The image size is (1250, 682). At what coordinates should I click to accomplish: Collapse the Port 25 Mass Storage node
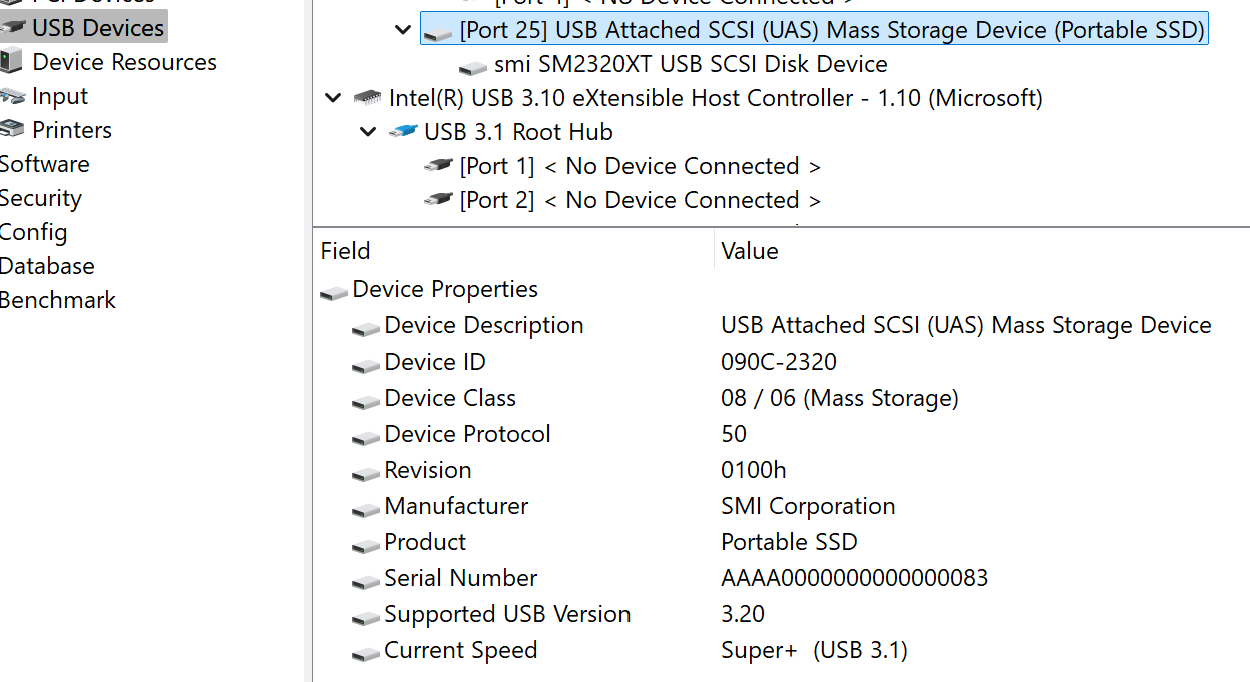(x=403, y=30)
